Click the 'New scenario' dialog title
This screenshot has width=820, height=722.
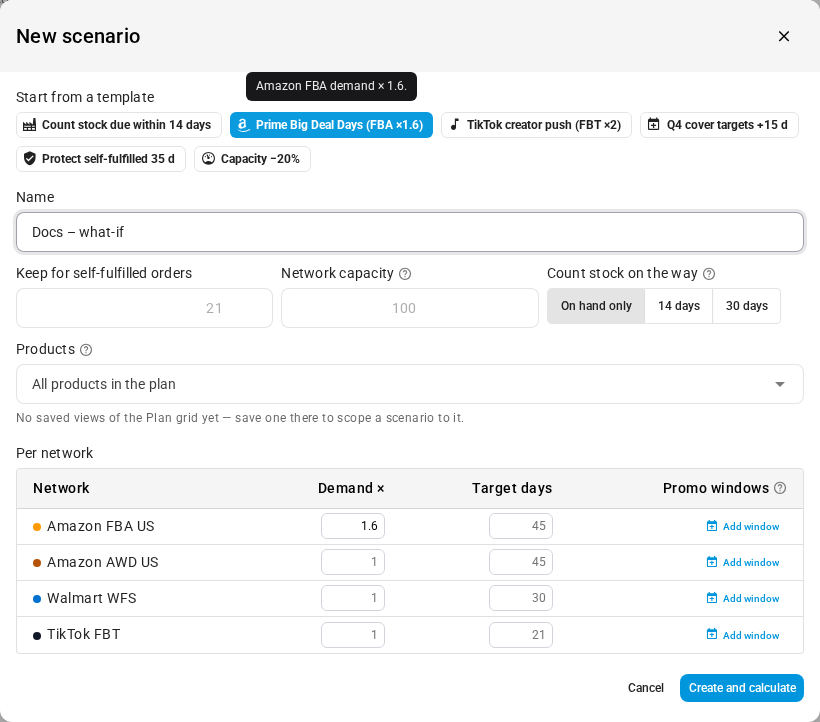tap(78, 36)
